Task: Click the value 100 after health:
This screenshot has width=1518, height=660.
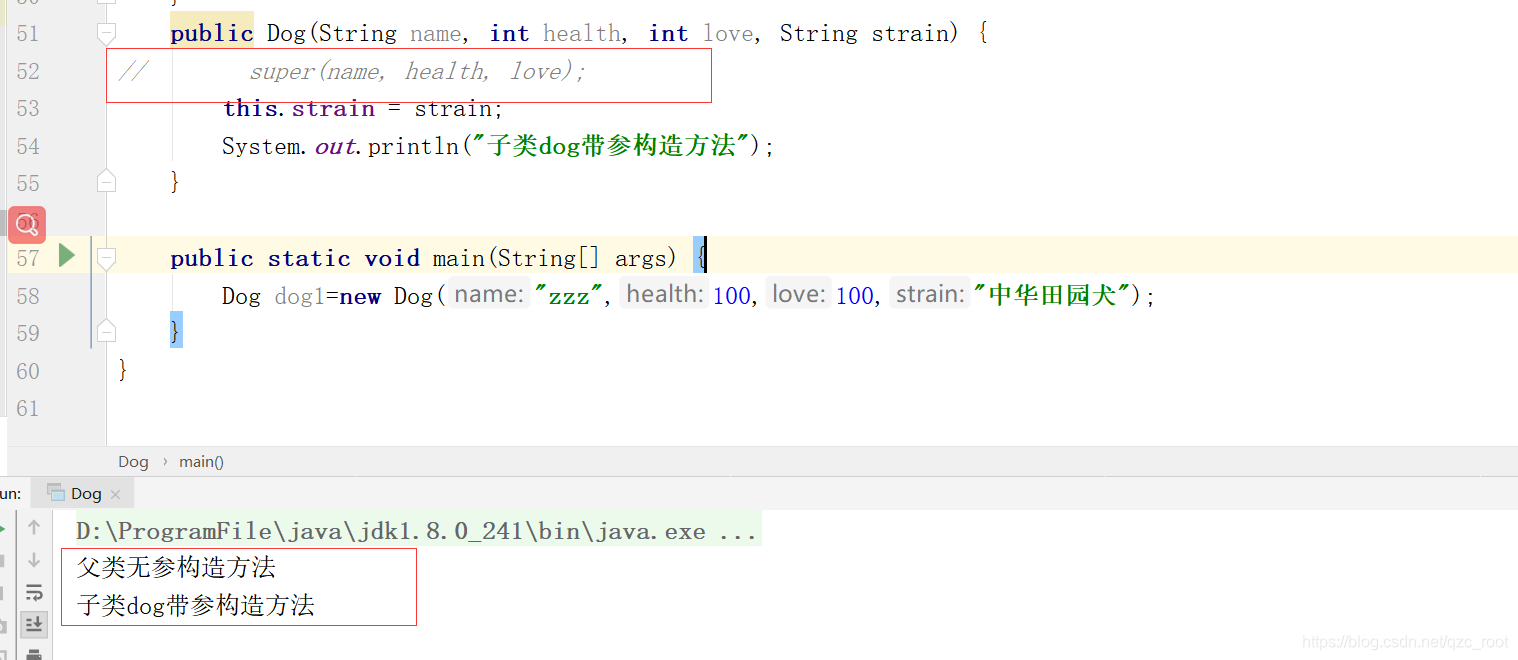Action: (x=731, y=296)
